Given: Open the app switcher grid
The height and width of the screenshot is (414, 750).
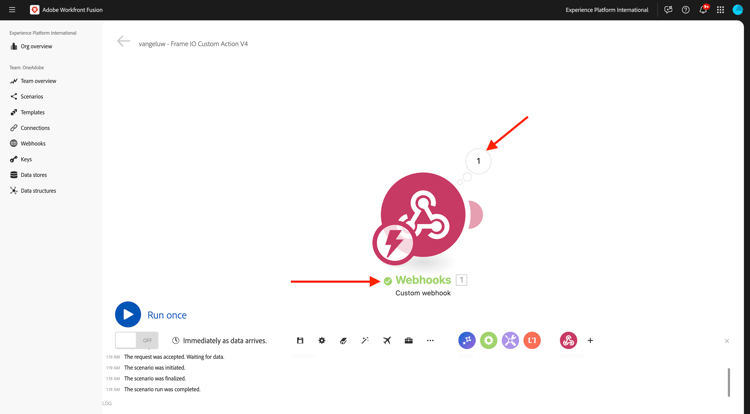Looking at the screenshot, I should point(720,10).
